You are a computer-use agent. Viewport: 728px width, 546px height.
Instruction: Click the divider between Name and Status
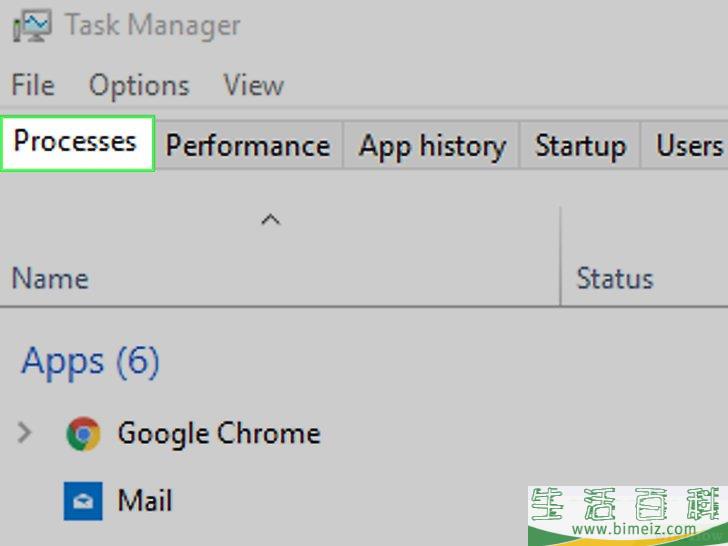click(x=560, y=256)
